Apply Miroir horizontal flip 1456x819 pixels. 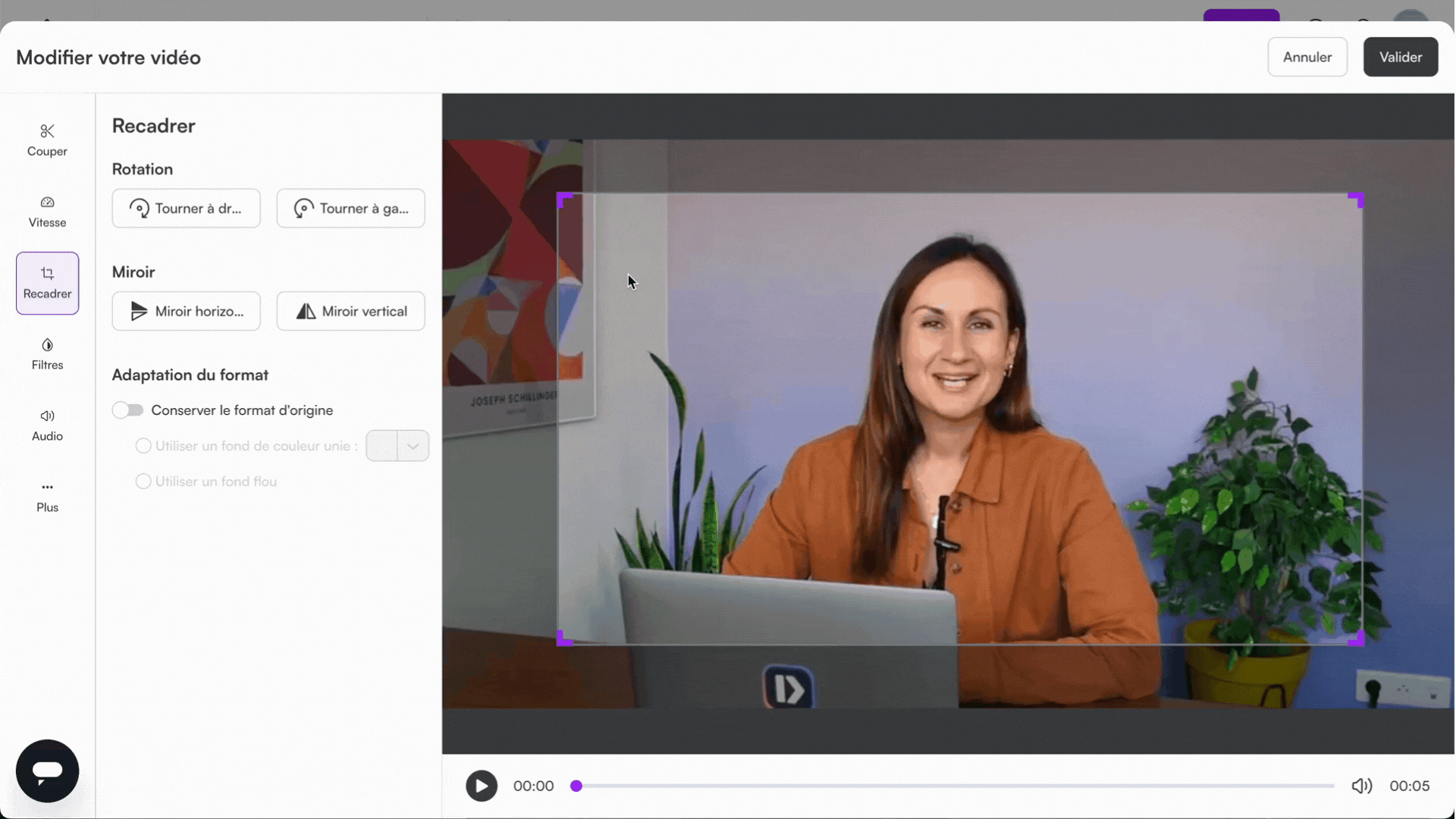186,311
